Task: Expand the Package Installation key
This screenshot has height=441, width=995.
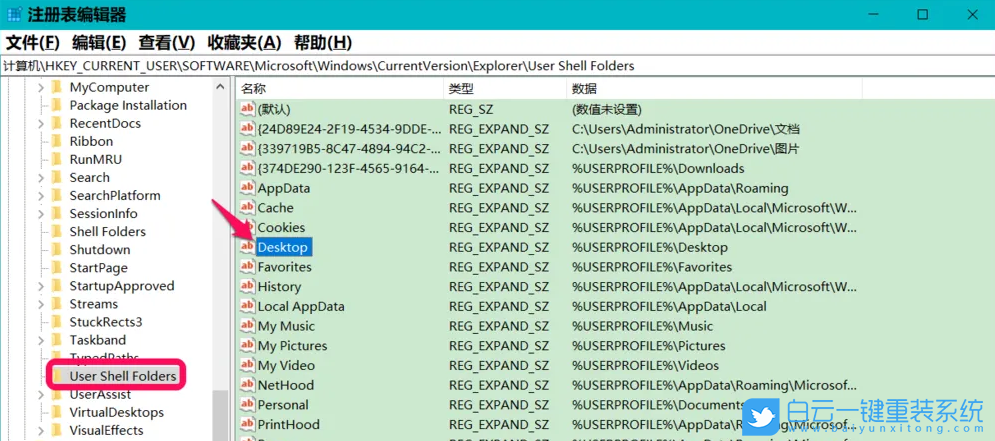Action: [41, 106]
